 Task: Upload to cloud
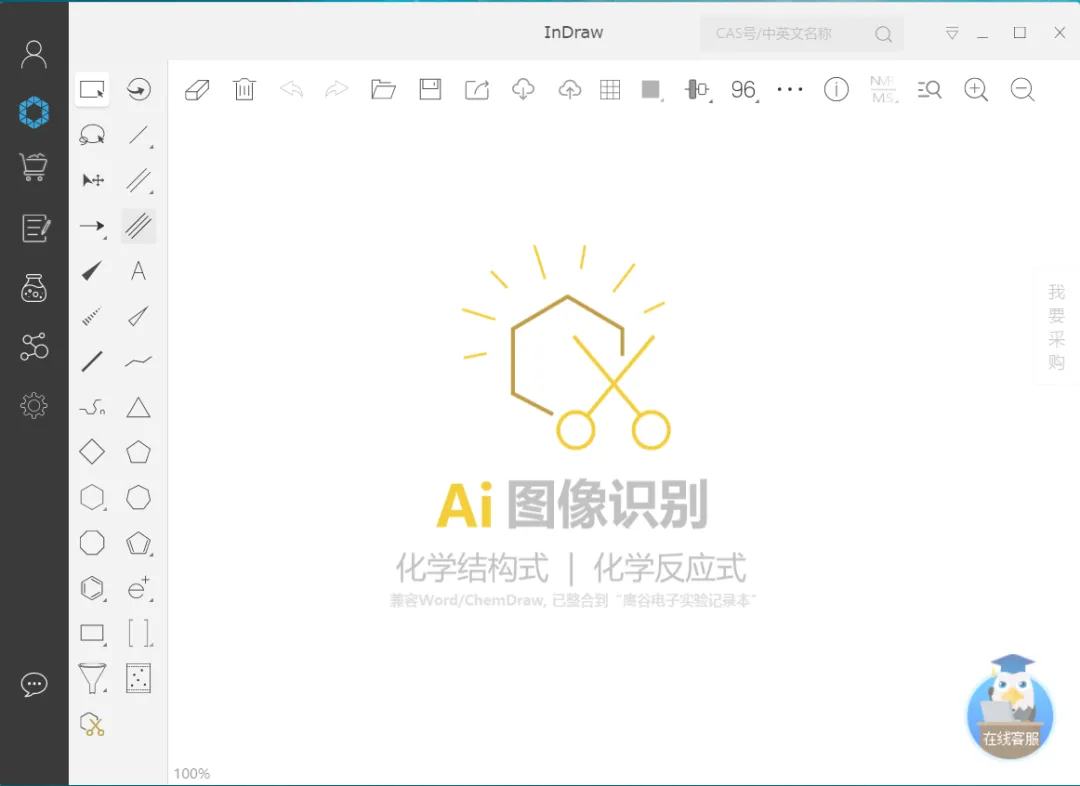click(x=570, y=90)
